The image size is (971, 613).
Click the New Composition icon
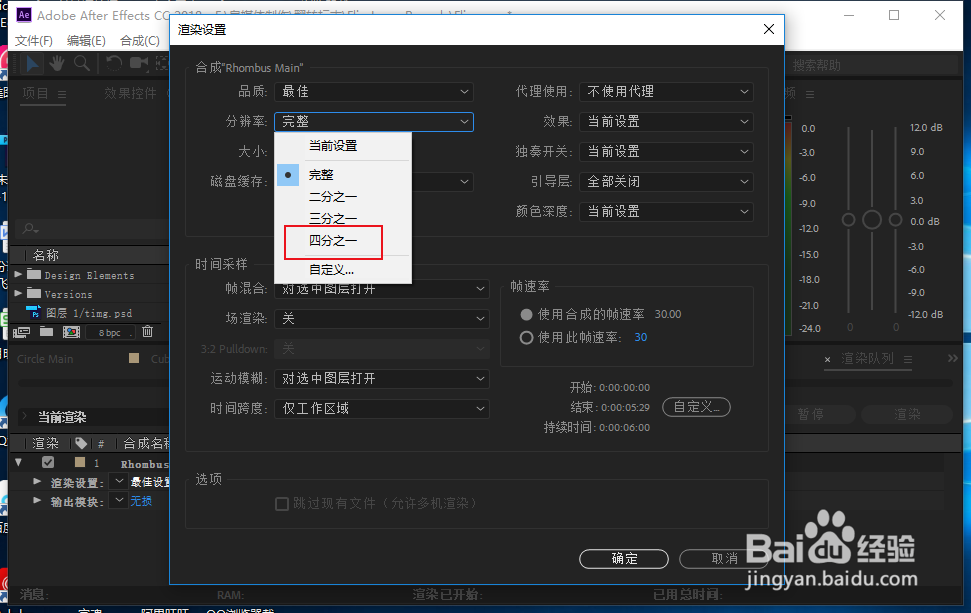pos(71,333)
